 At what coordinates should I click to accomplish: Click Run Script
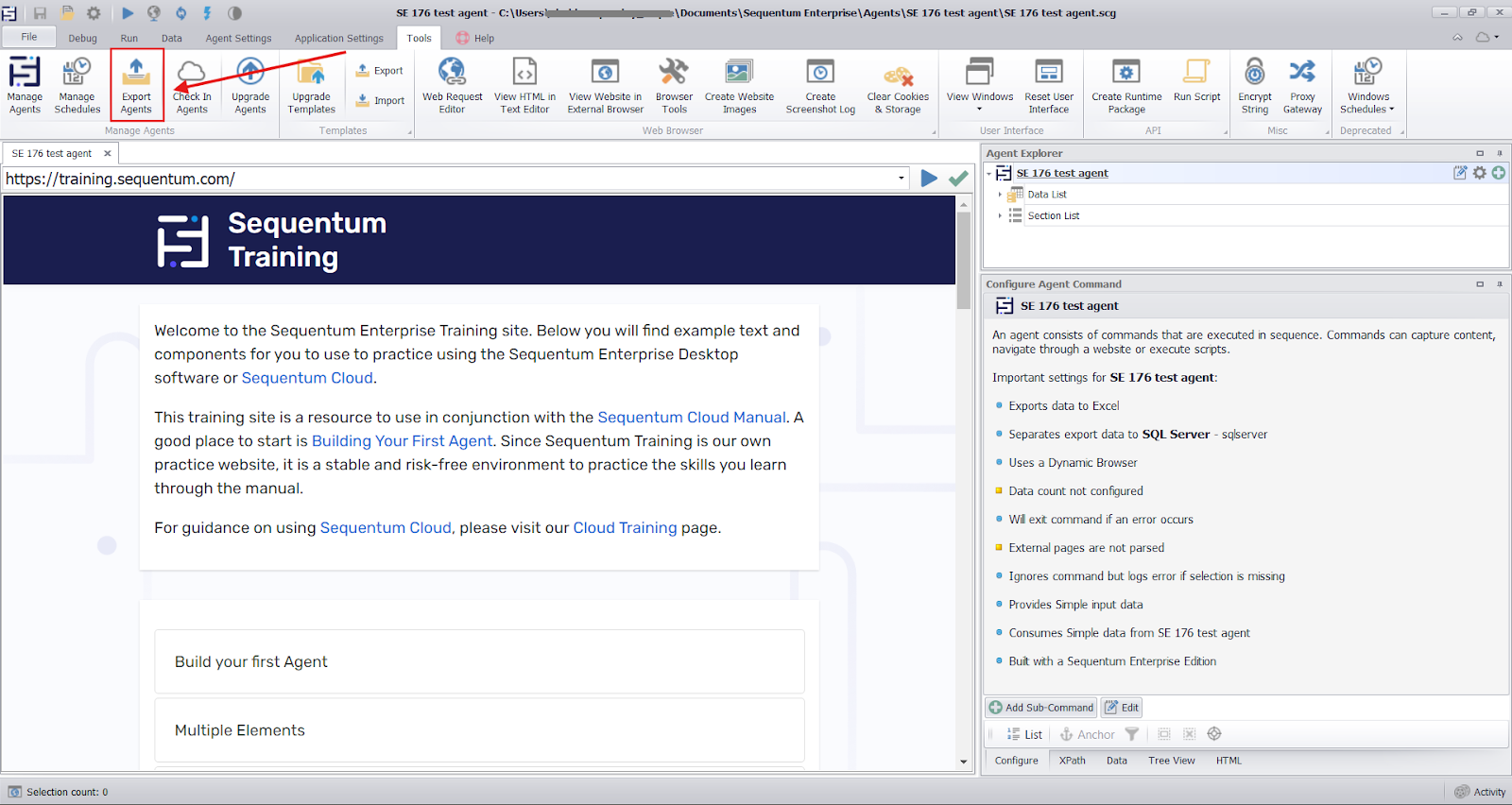click(1196, 80)
